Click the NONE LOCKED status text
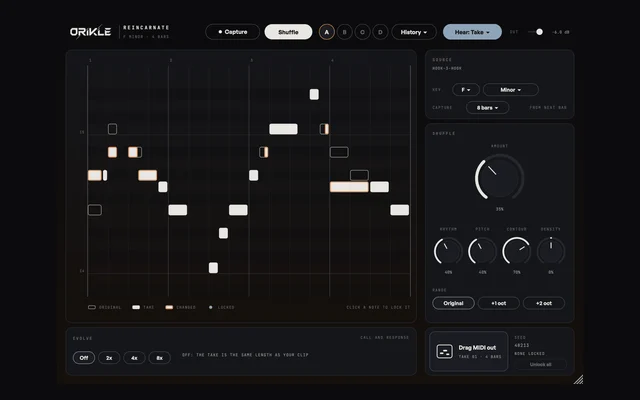Screen dimensions: 640x400 coord(529,353)
